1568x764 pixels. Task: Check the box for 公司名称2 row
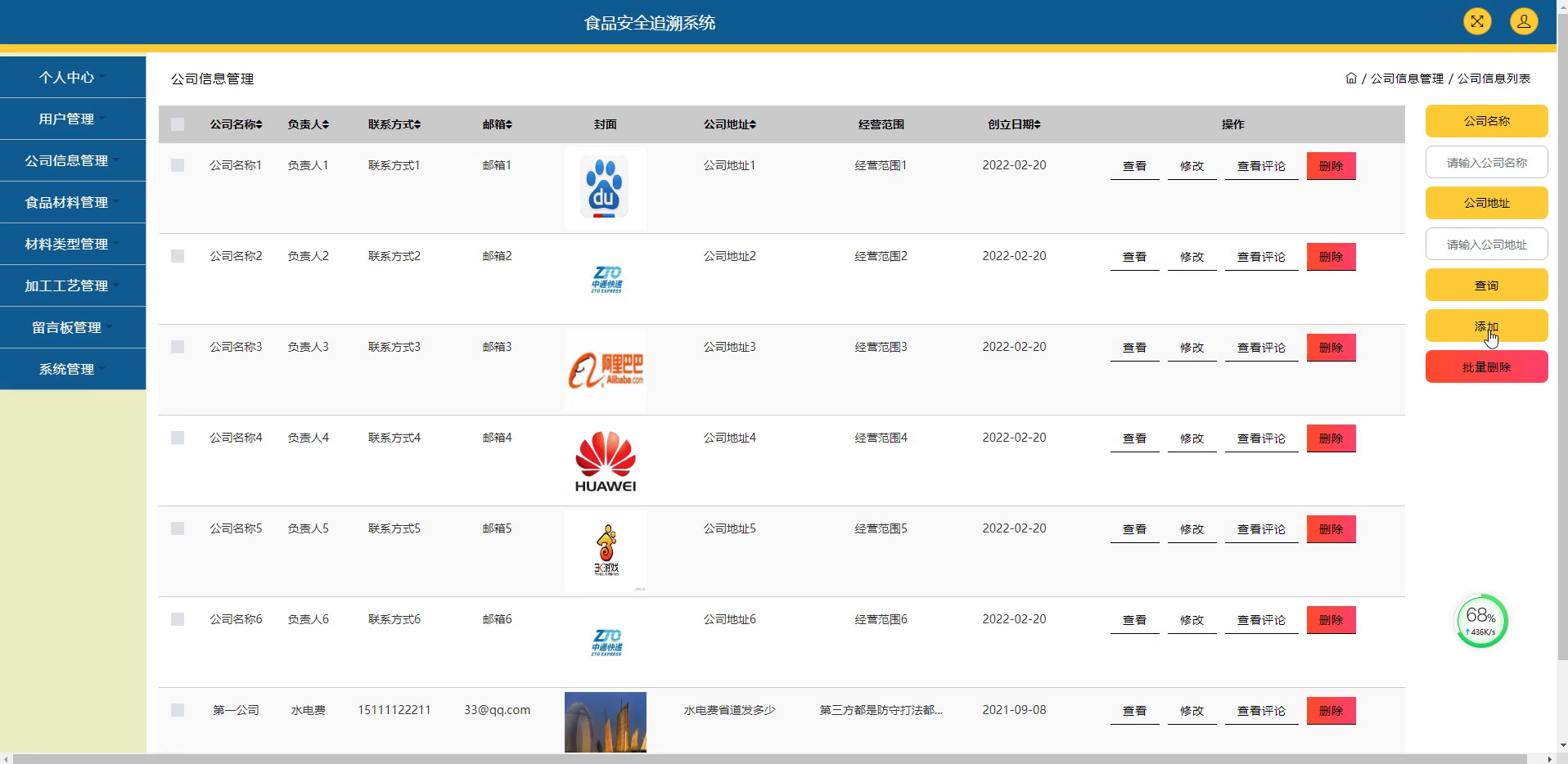(x=178, y=256)
